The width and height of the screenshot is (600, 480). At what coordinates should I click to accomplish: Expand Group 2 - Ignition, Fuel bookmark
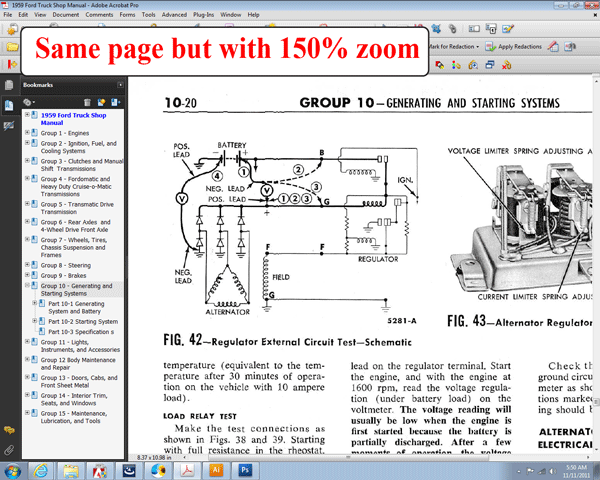click(27, 143)
